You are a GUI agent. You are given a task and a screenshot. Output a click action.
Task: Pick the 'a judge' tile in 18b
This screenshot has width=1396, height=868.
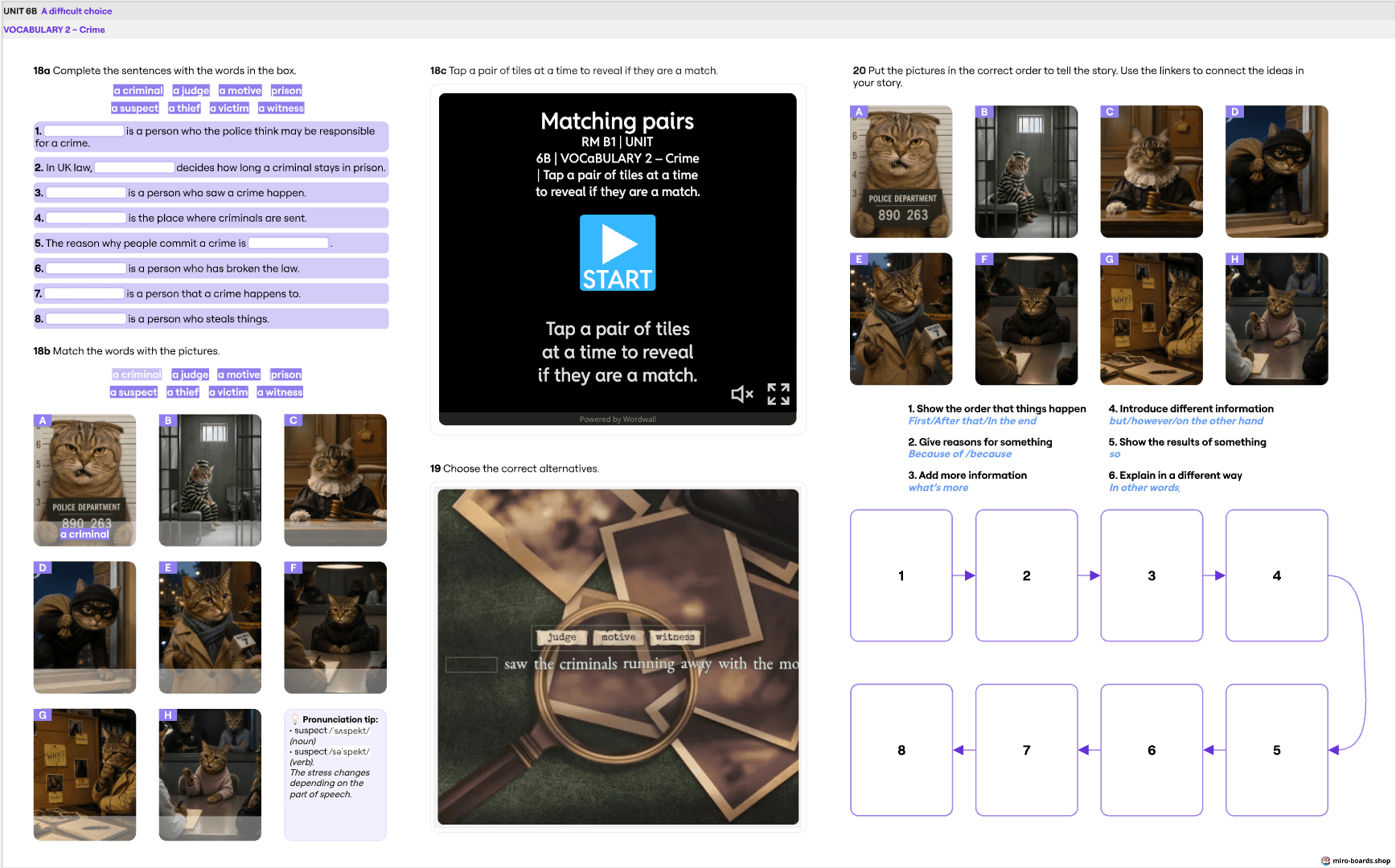191,375
